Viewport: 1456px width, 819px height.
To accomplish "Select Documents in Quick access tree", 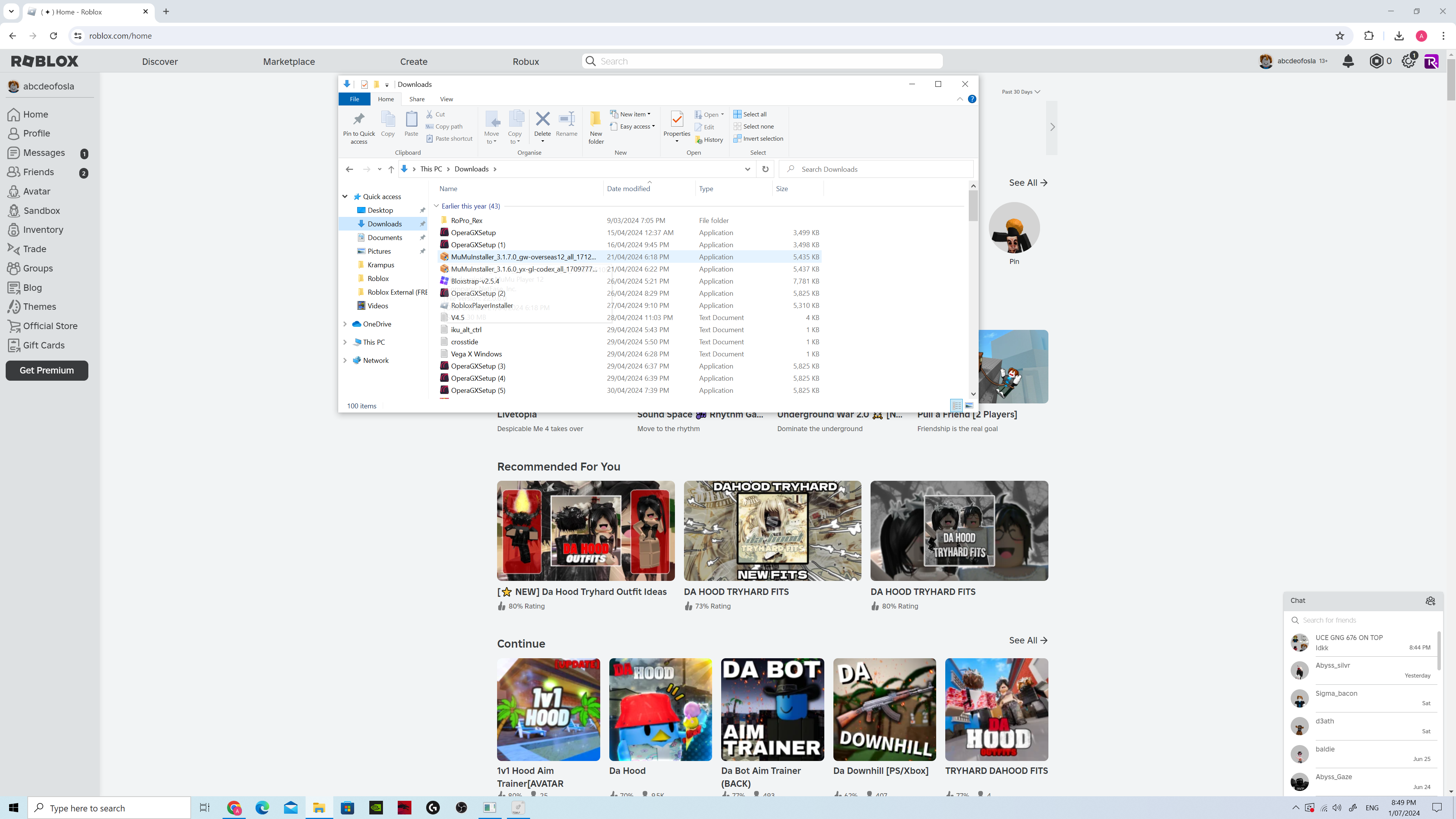I will [384, 237].
